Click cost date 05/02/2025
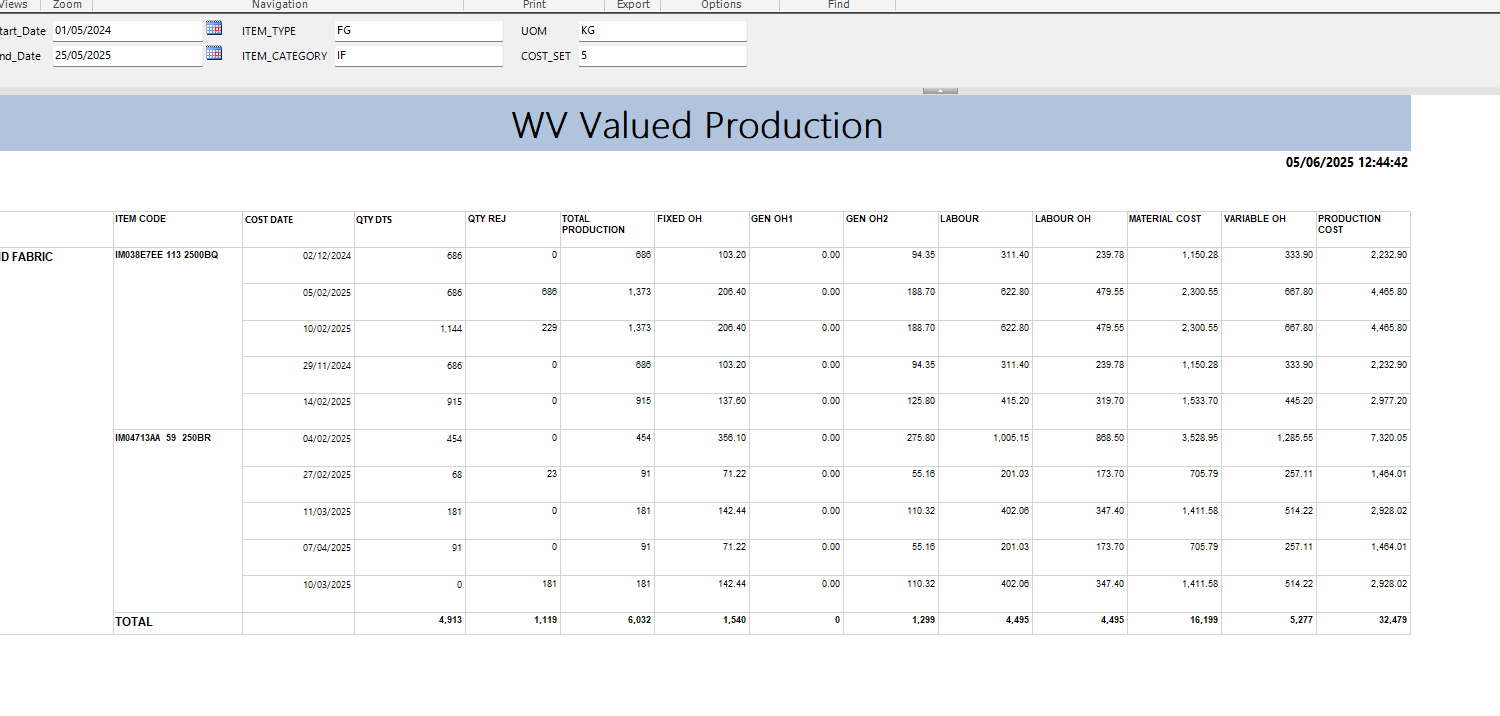The image size is (1500, 716). pyautogui.click(x=327, y=293)
